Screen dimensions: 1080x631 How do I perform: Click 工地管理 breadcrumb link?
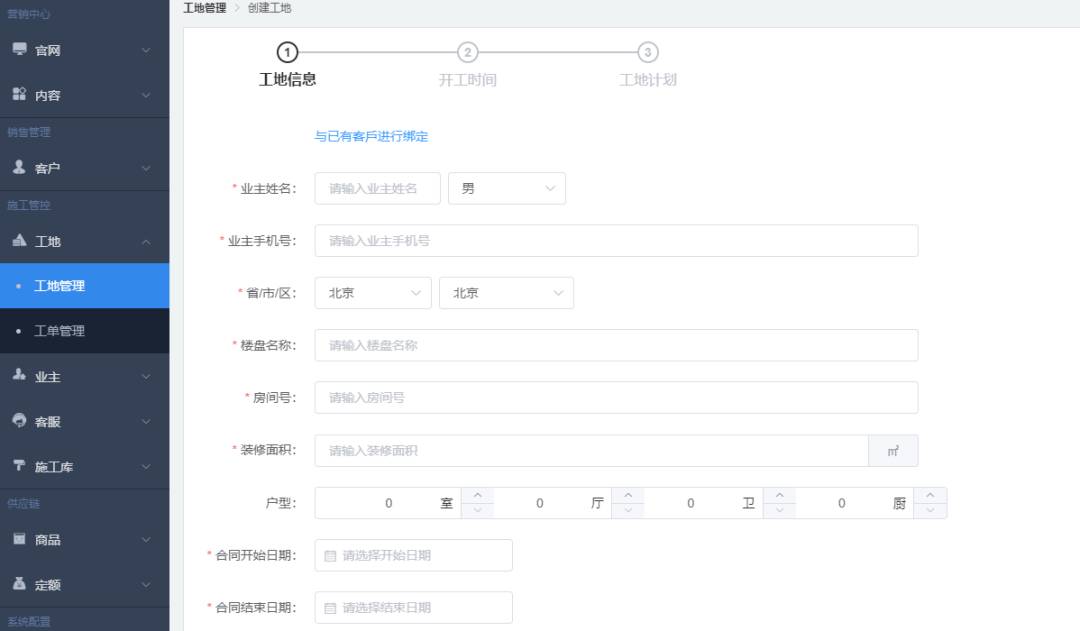205,8
